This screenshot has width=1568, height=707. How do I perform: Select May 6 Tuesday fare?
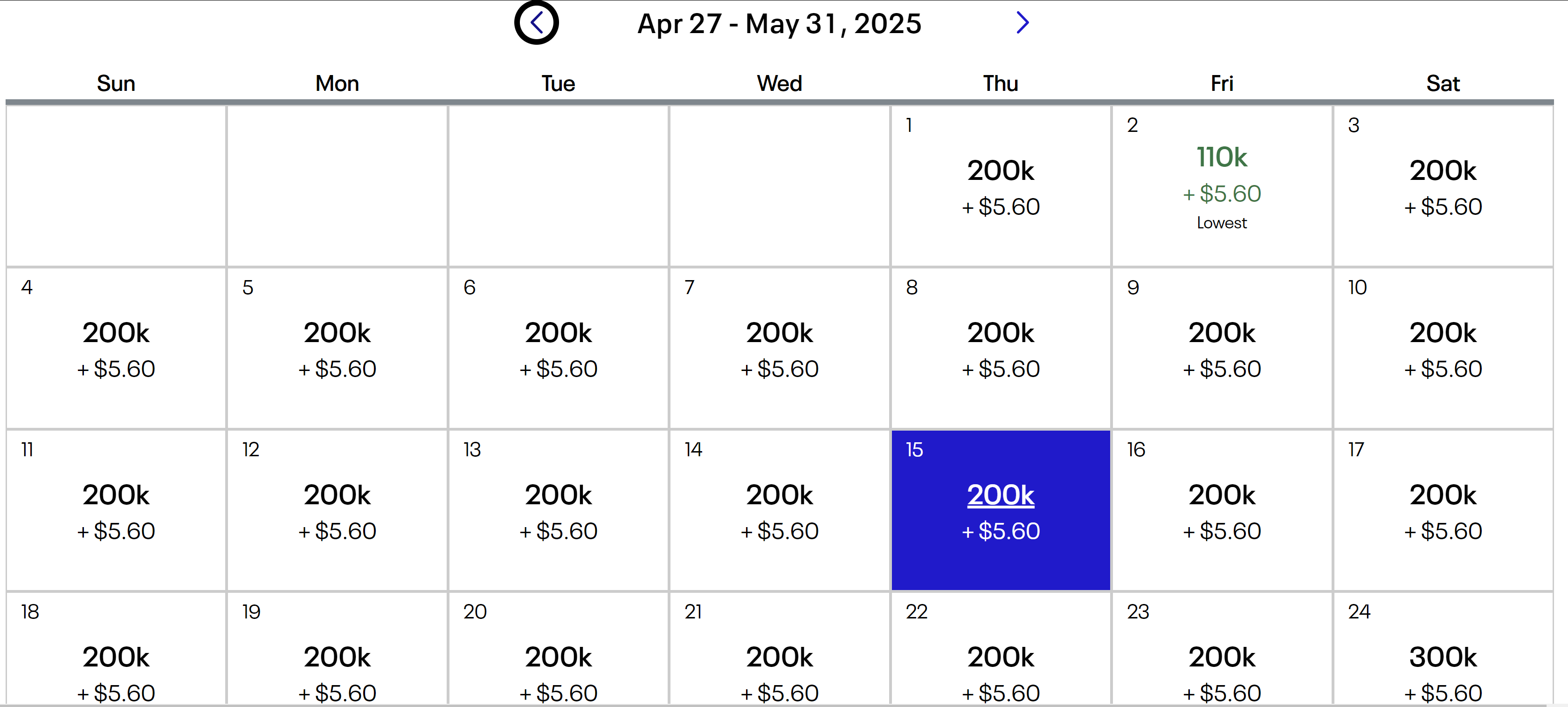(x=558, y=348)
